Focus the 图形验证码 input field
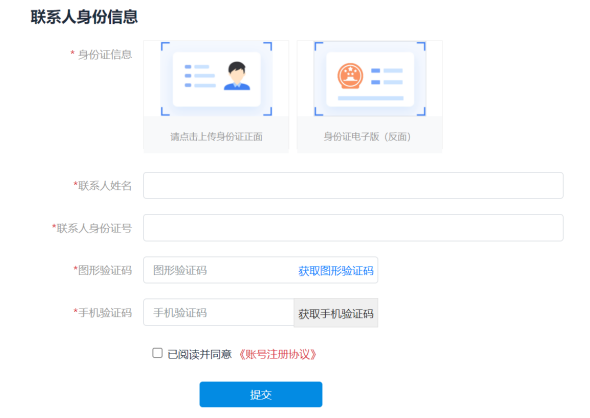590x418 pixels. [x=219, y=270]
